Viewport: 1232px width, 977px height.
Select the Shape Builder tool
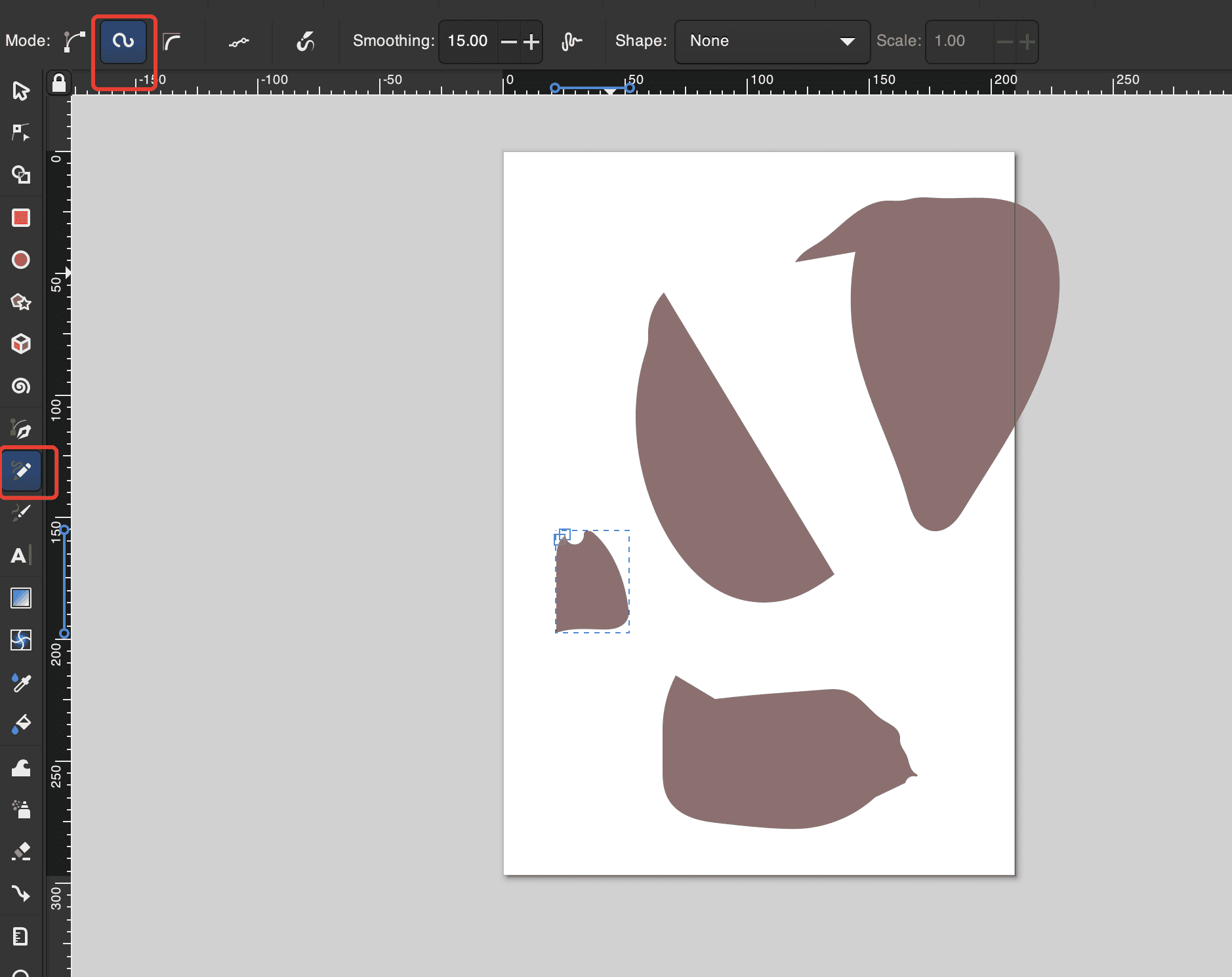tap(21, 174)
